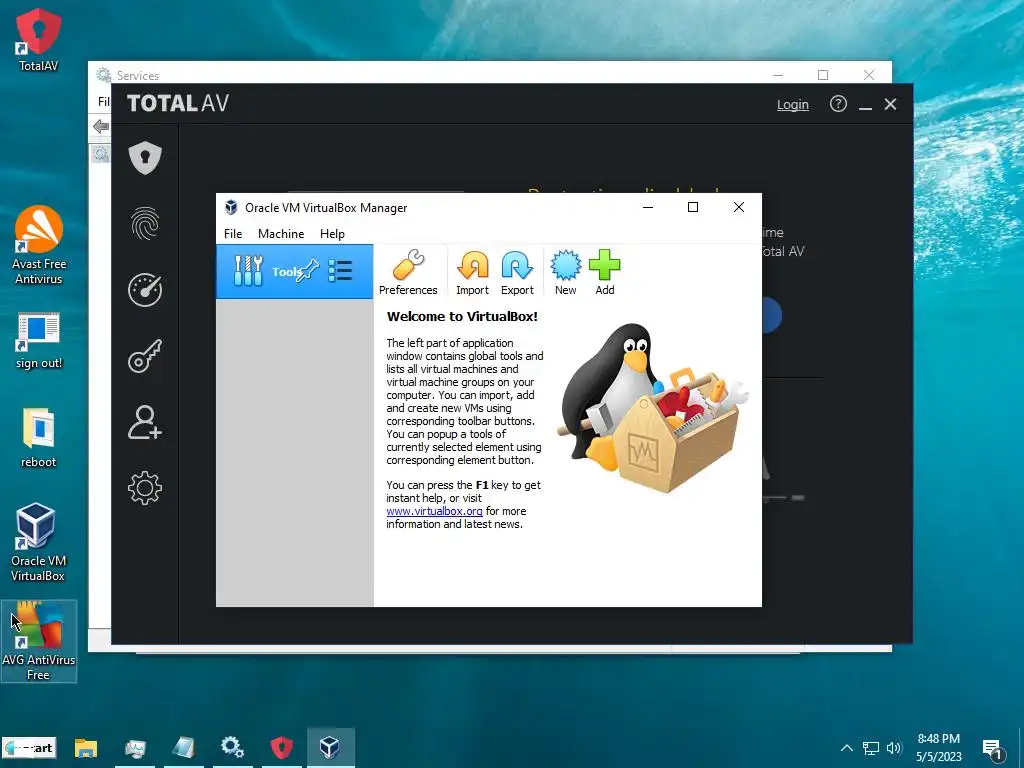Select Oracle VM VirtualBox desktop shortcut
Image resolution: width=1024 pixels, height=768 pixels.
point(37,542)
